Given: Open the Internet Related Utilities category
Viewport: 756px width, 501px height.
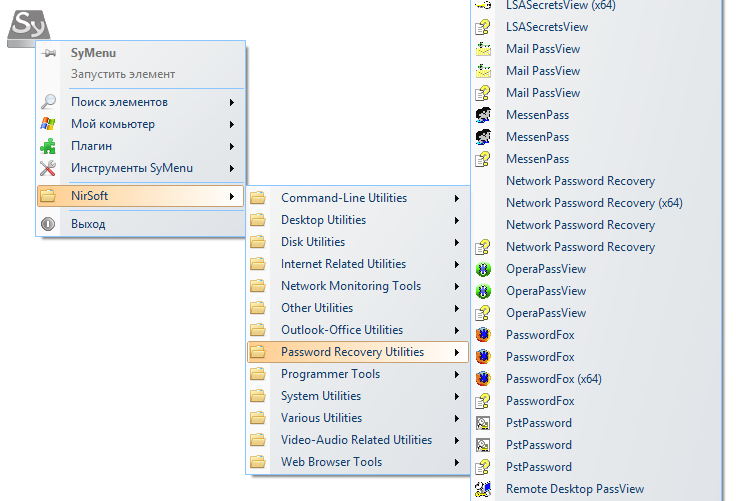Looking at the screenshot, I should [343, 264].
